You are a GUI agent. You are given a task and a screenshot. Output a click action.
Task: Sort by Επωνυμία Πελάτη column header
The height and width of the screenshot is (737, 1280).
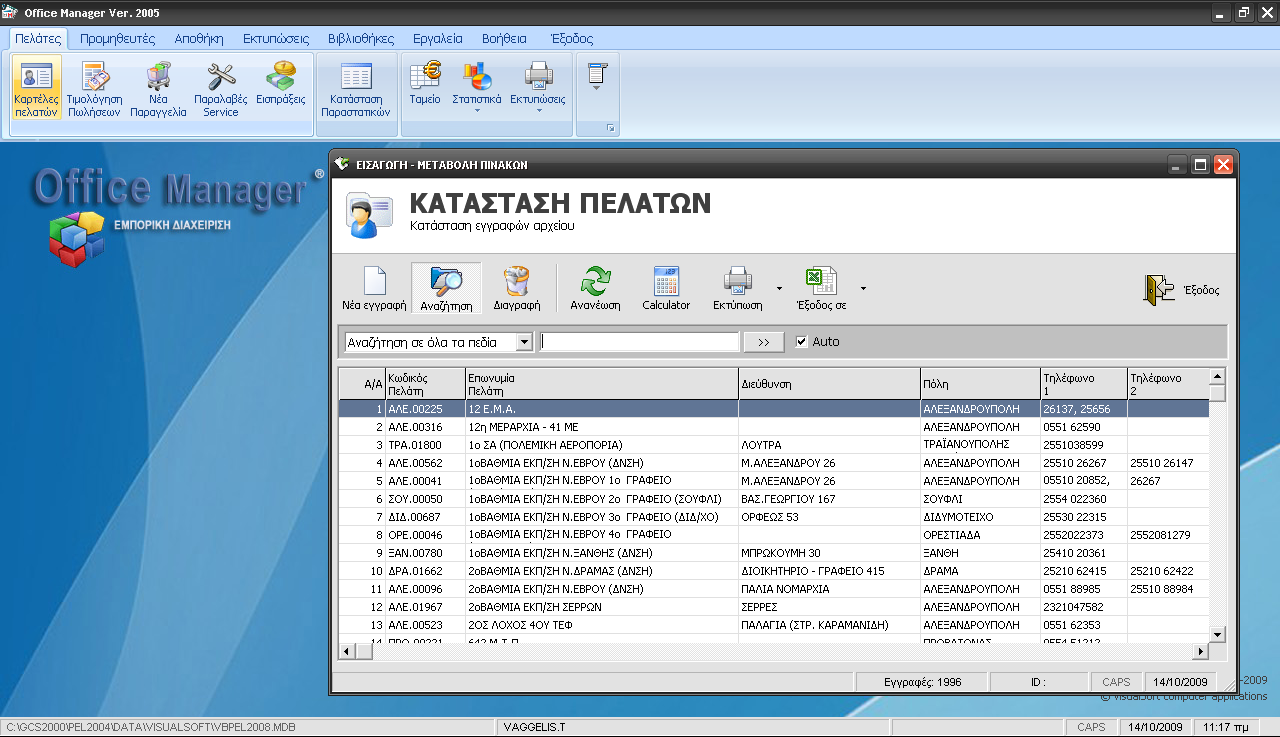pyautogui.click(x=602, y=384)
